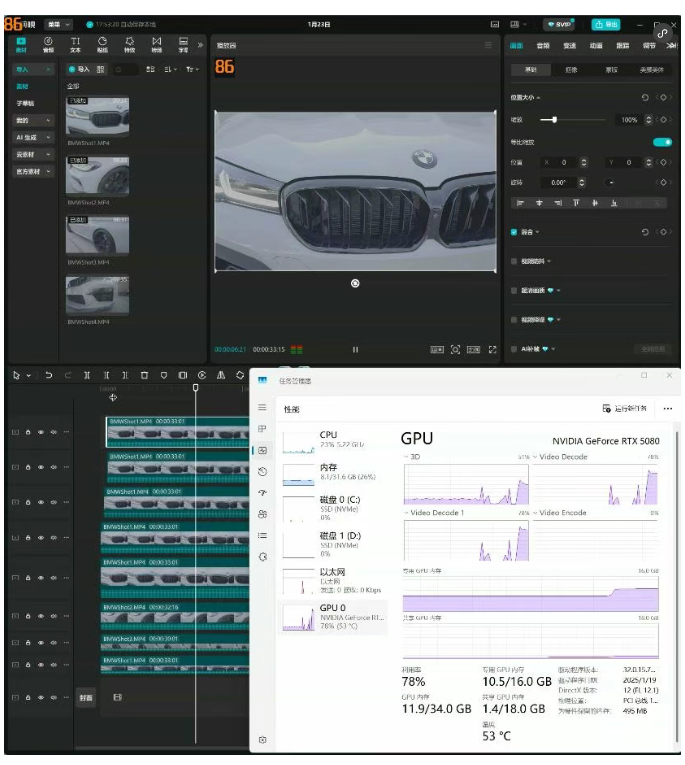Click the Cover (封面) button on timeline
Screen dimensions: 685x765
[86, 698]
